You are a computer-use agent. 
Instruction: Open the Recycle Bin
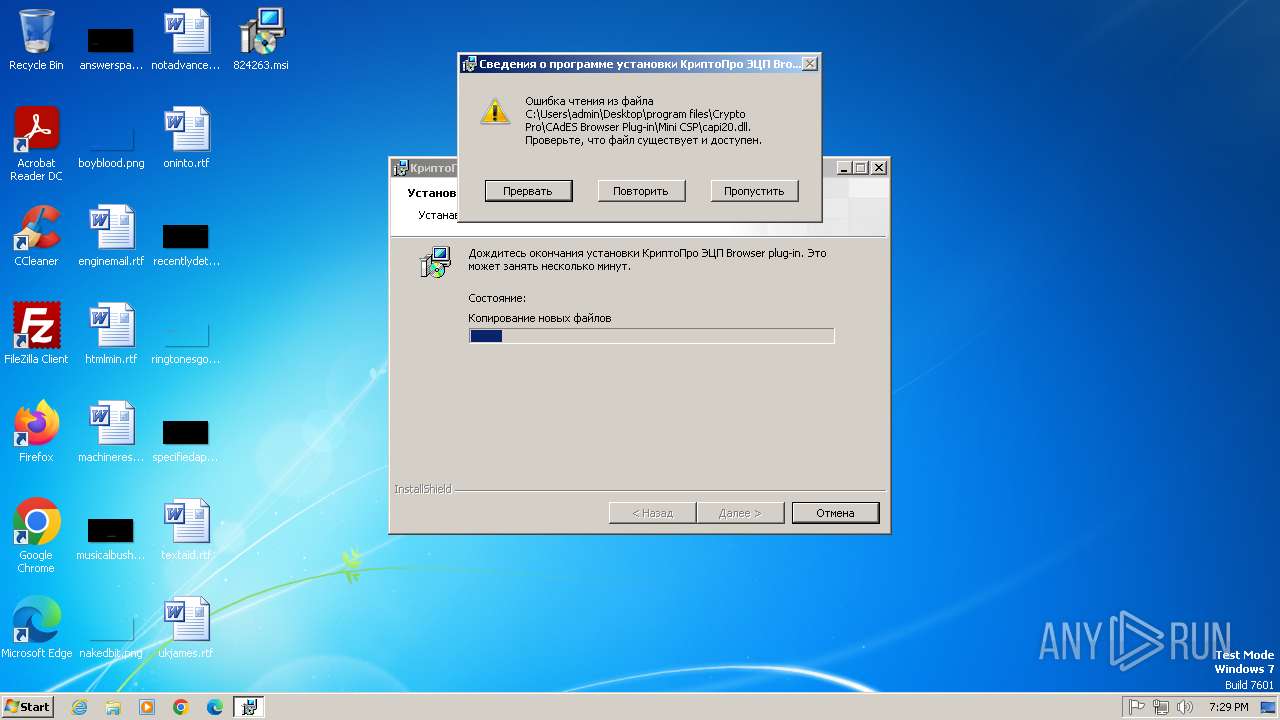tap(36, 40)
